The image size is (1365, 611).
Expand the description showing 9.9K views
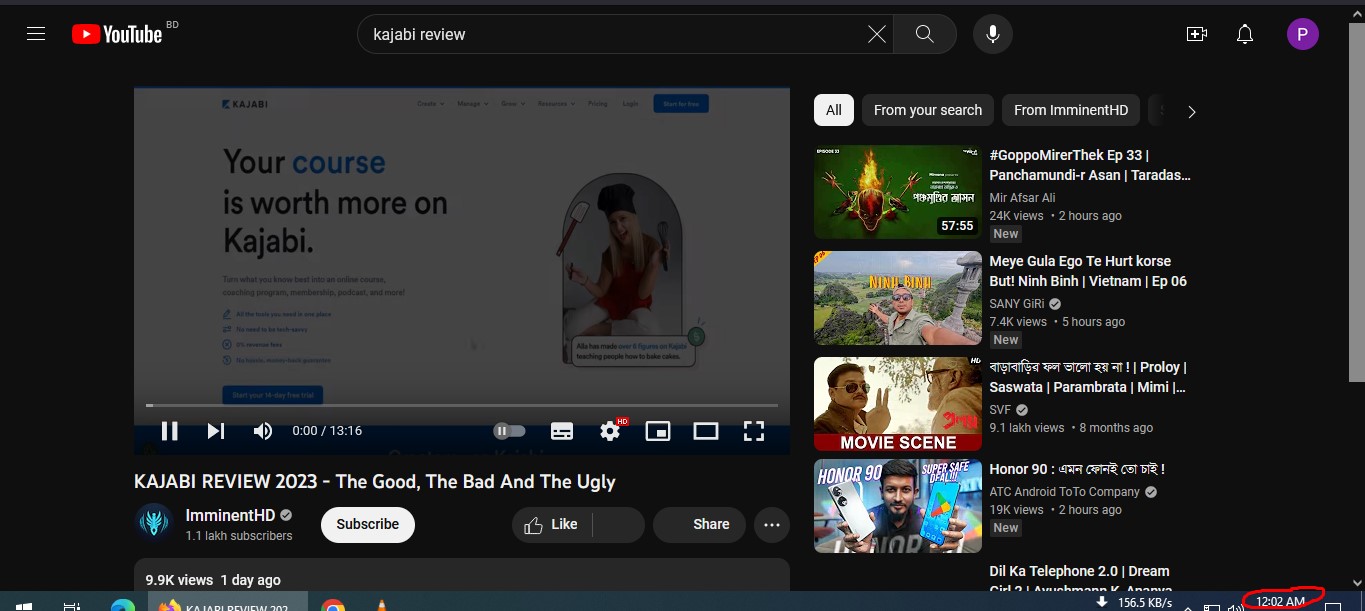coord(462,576)
